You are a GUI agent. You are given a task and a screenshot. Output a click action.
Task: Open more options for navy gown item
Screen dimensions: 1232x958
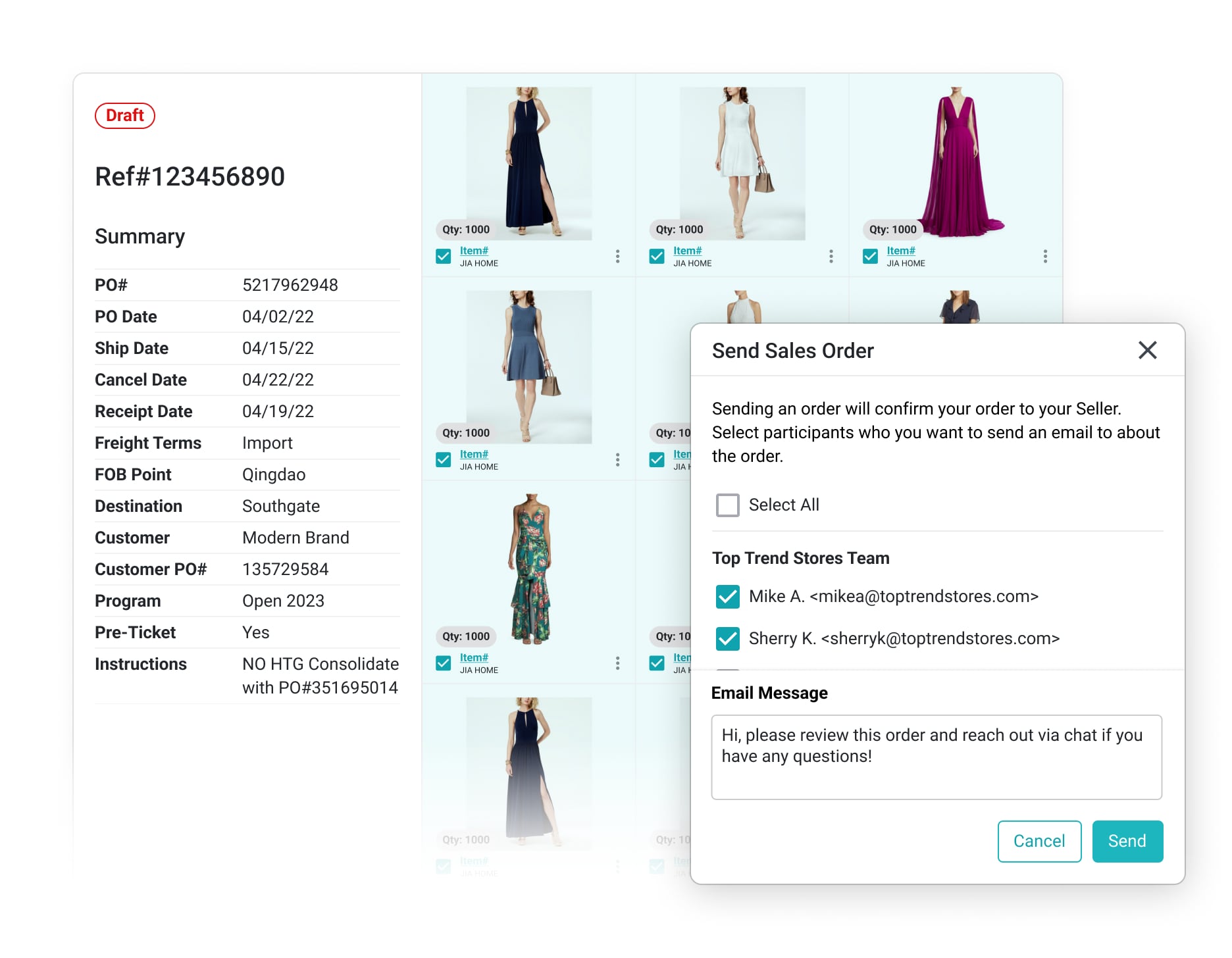coord(617,256)
